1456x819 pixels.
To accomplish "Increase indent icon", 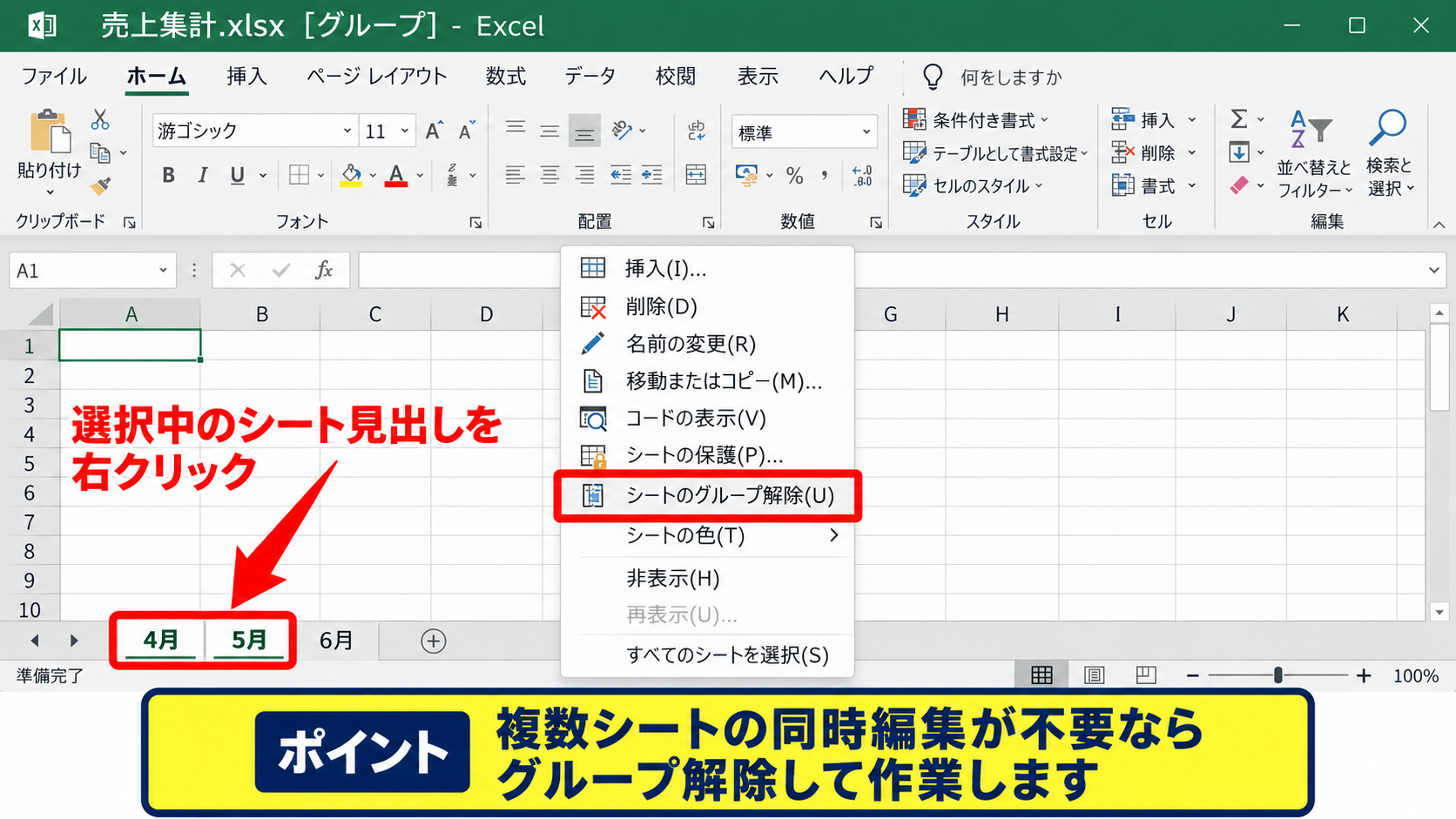I will click(x=651, y=175).
